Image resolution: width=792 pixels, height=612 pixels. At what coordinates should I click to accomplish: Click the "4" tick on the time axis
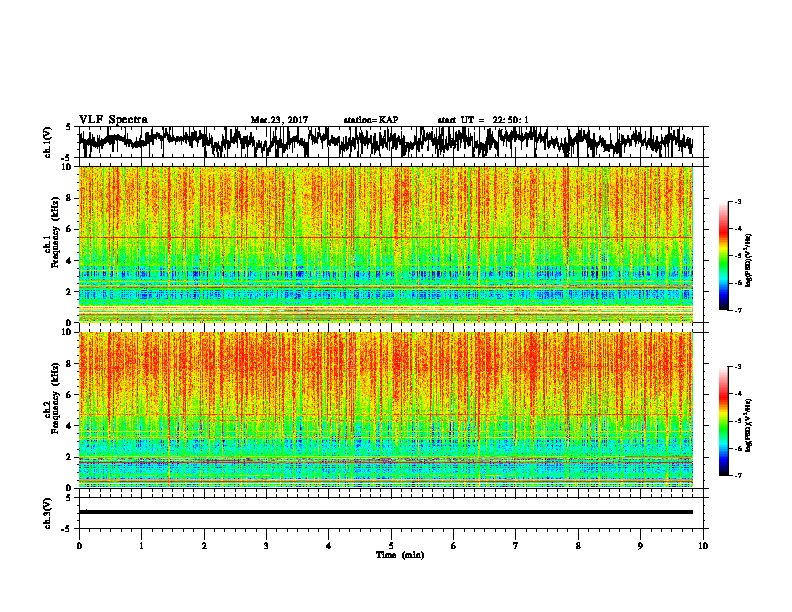[x=329, y=546]
